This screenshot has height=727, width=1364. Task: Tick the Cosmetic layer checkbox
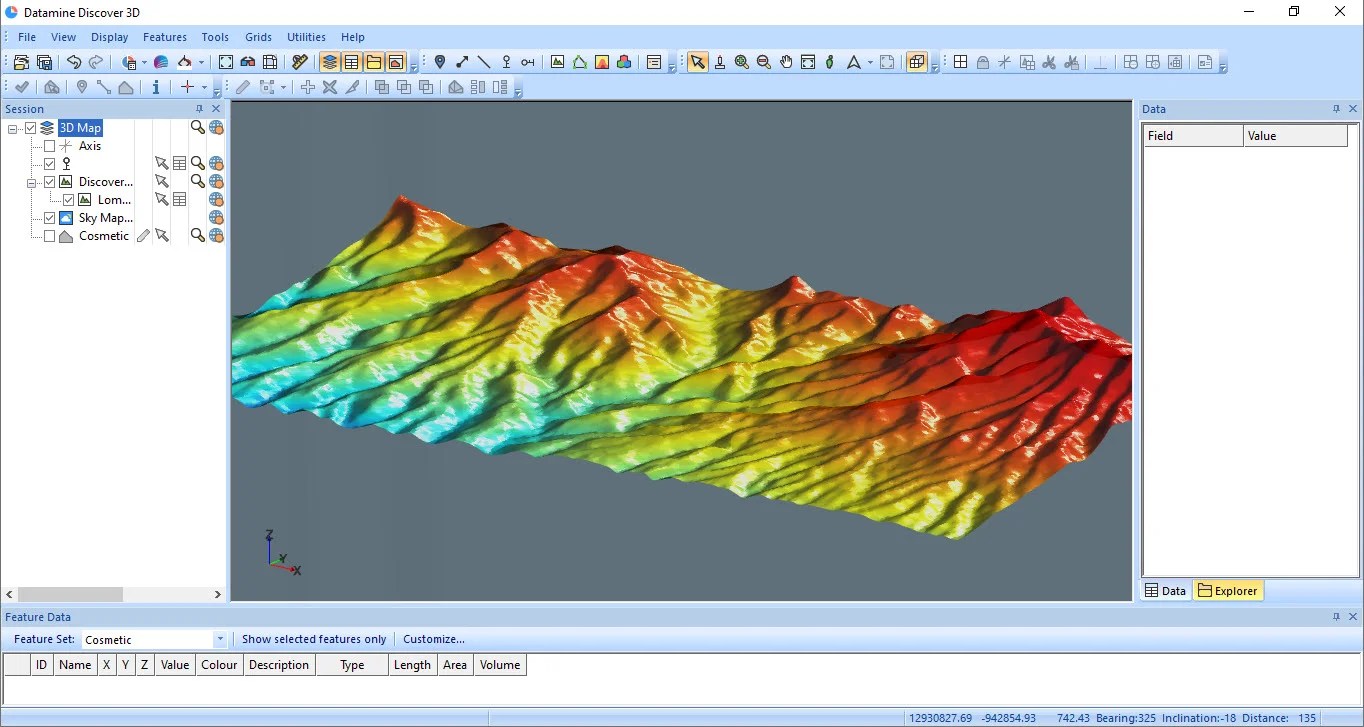[x=49, y=236]
